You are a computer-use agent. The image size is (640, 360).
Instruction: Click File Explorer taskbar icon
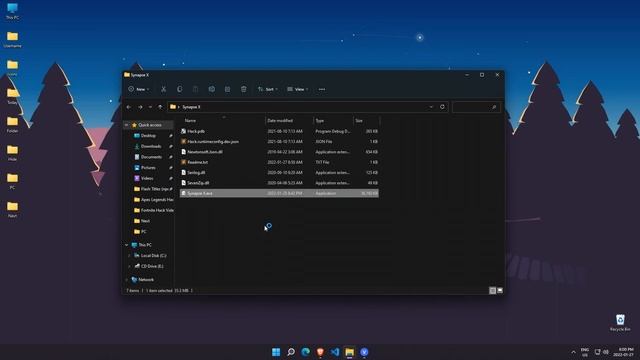click(349, 352)
